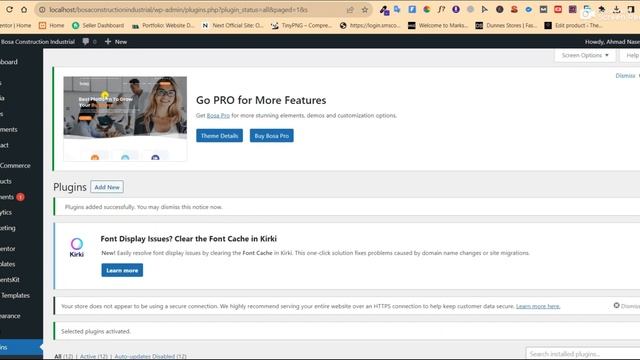
Task: Open Products in the admin sidebar
Action: pyautogui.click(x=6, y=181)
